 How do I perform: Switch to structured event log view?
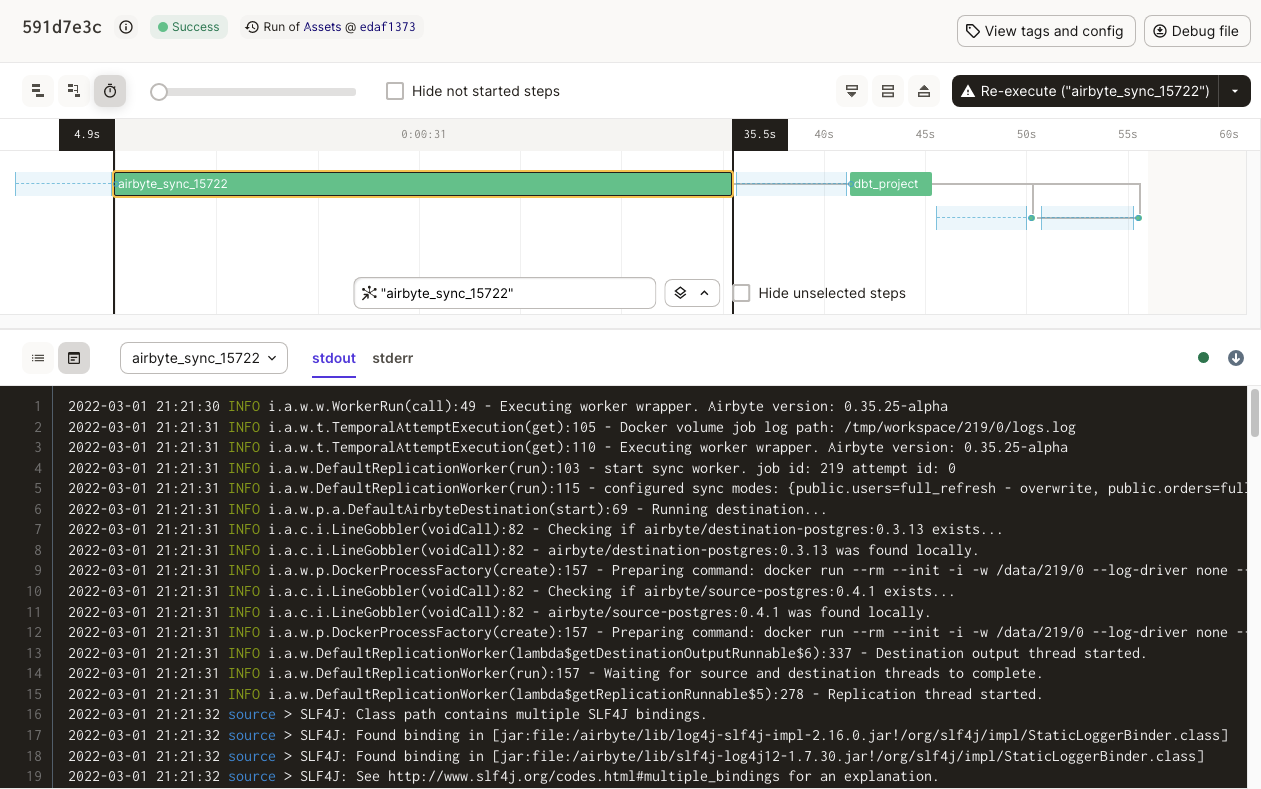(x=38, y=358)
